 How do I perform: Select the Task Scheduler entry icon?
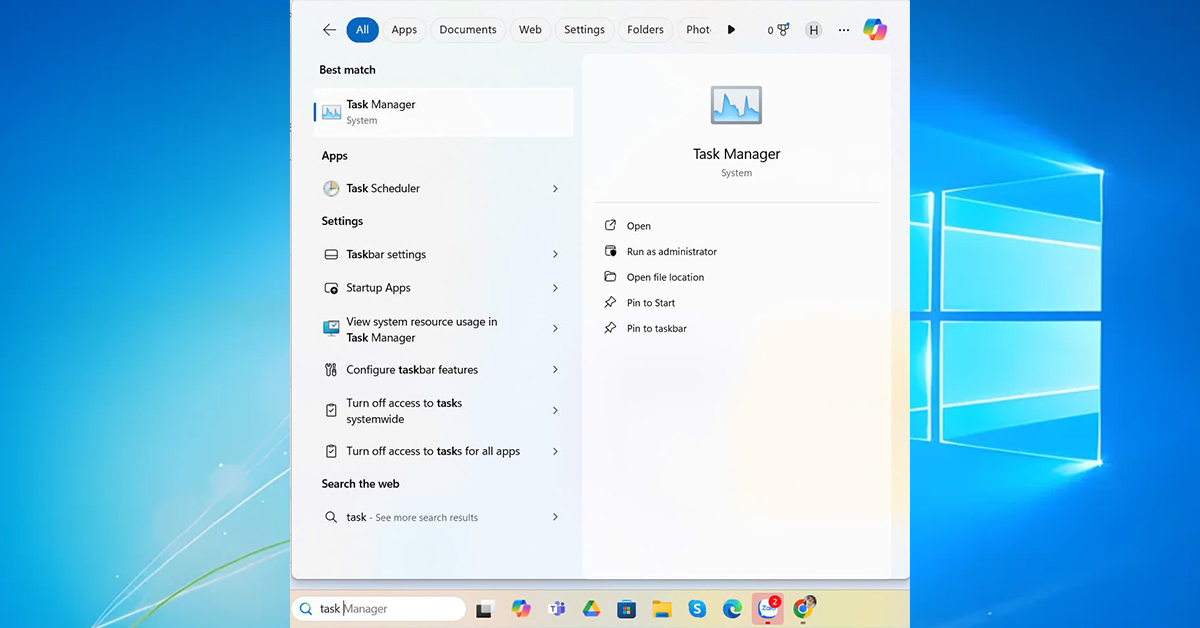point(331,188)
